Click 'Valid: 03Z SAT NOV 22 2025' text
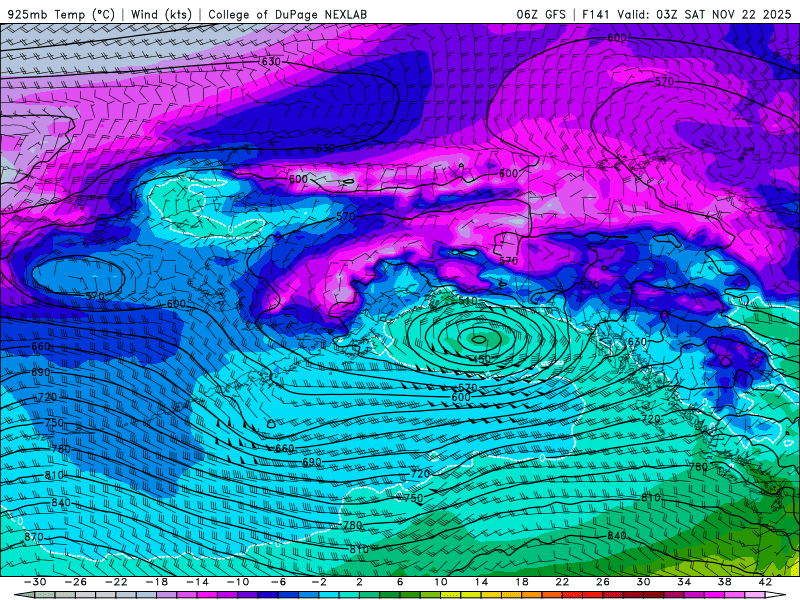The image size is (800, 600). point(704,14)
